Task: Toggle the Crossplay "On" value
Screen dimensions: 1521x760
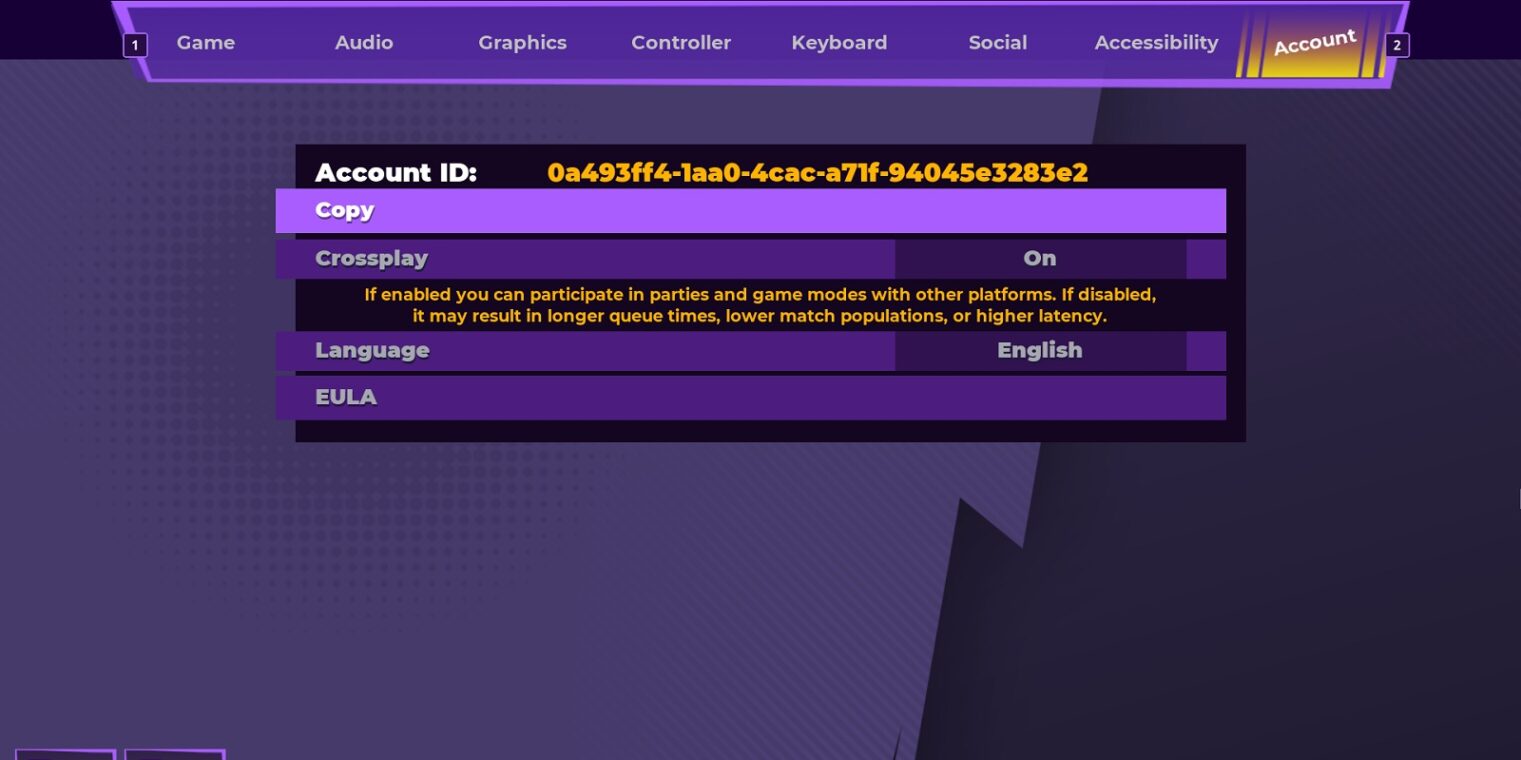Action: [1040, 259]
